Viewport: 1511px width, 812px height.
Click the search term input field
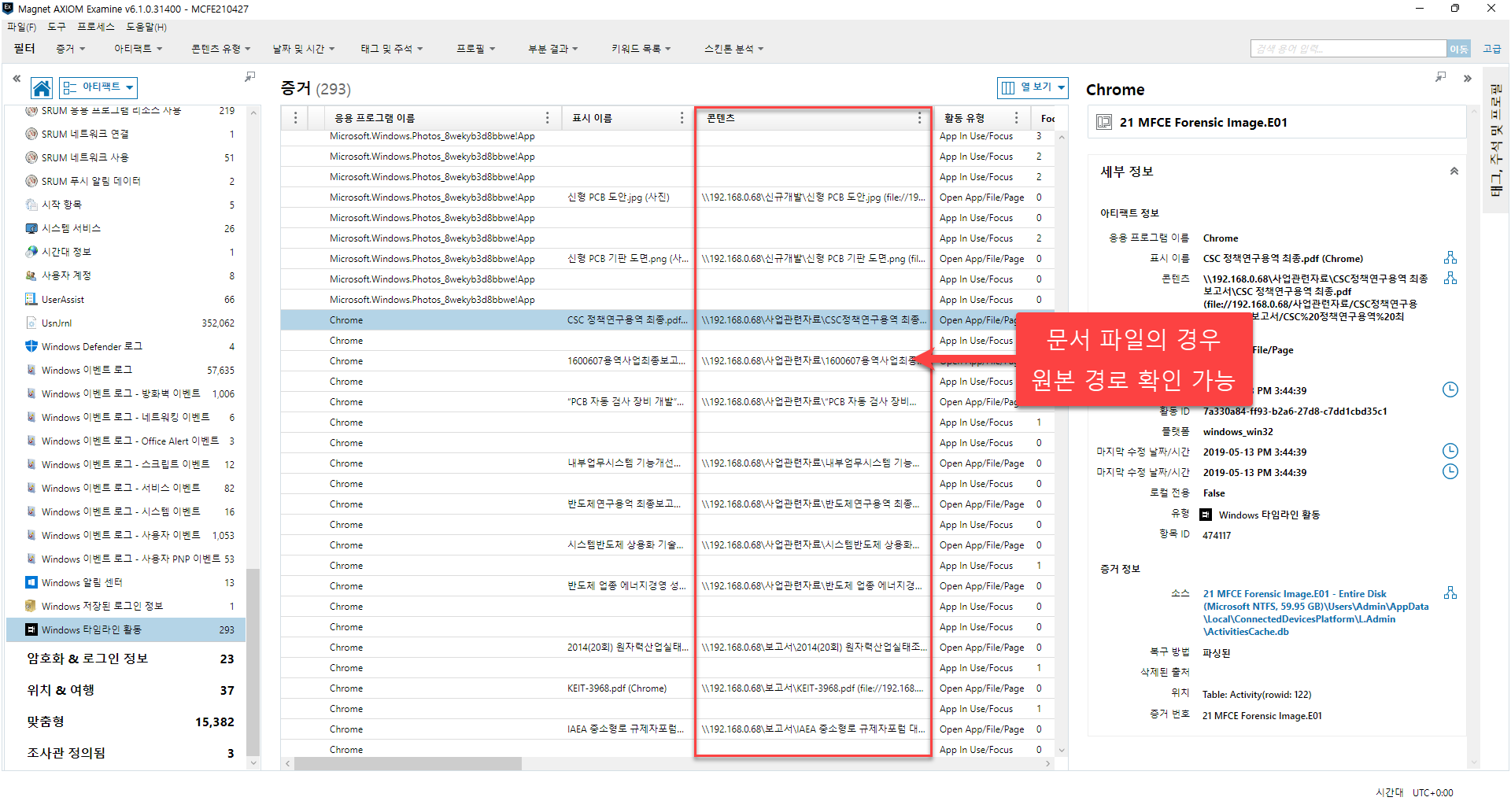1347,49
